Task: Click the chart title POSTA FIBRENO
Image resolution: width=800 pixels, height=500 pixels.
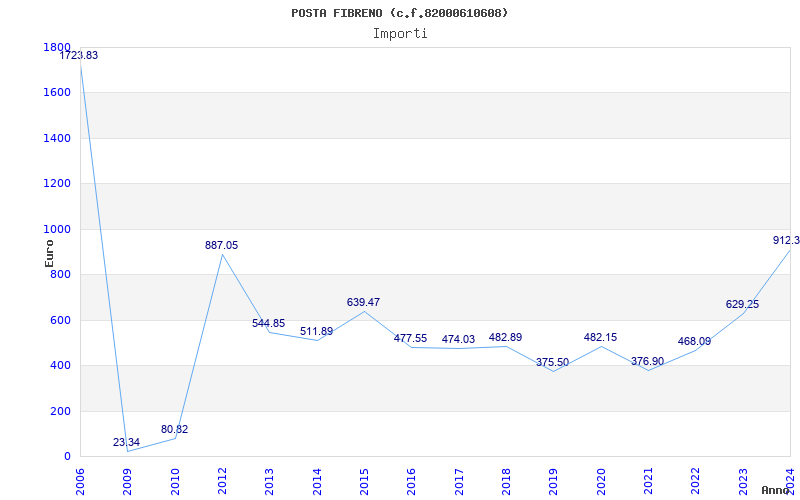Action: coord(400,13)
